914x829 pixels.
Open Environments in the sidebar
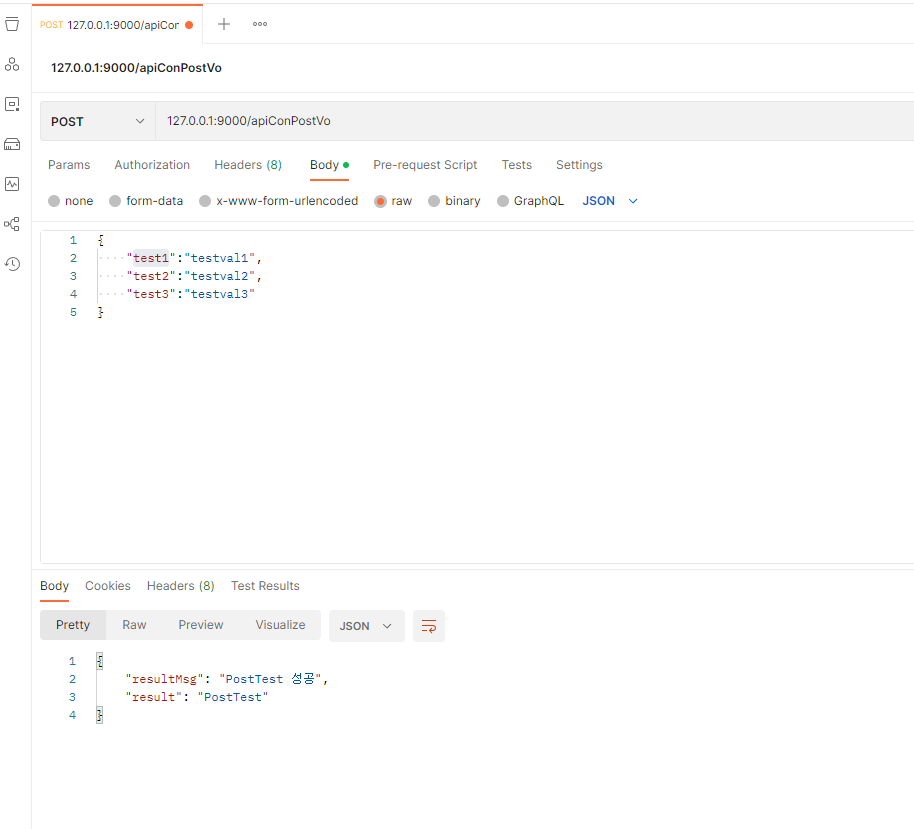coord(12,104)
